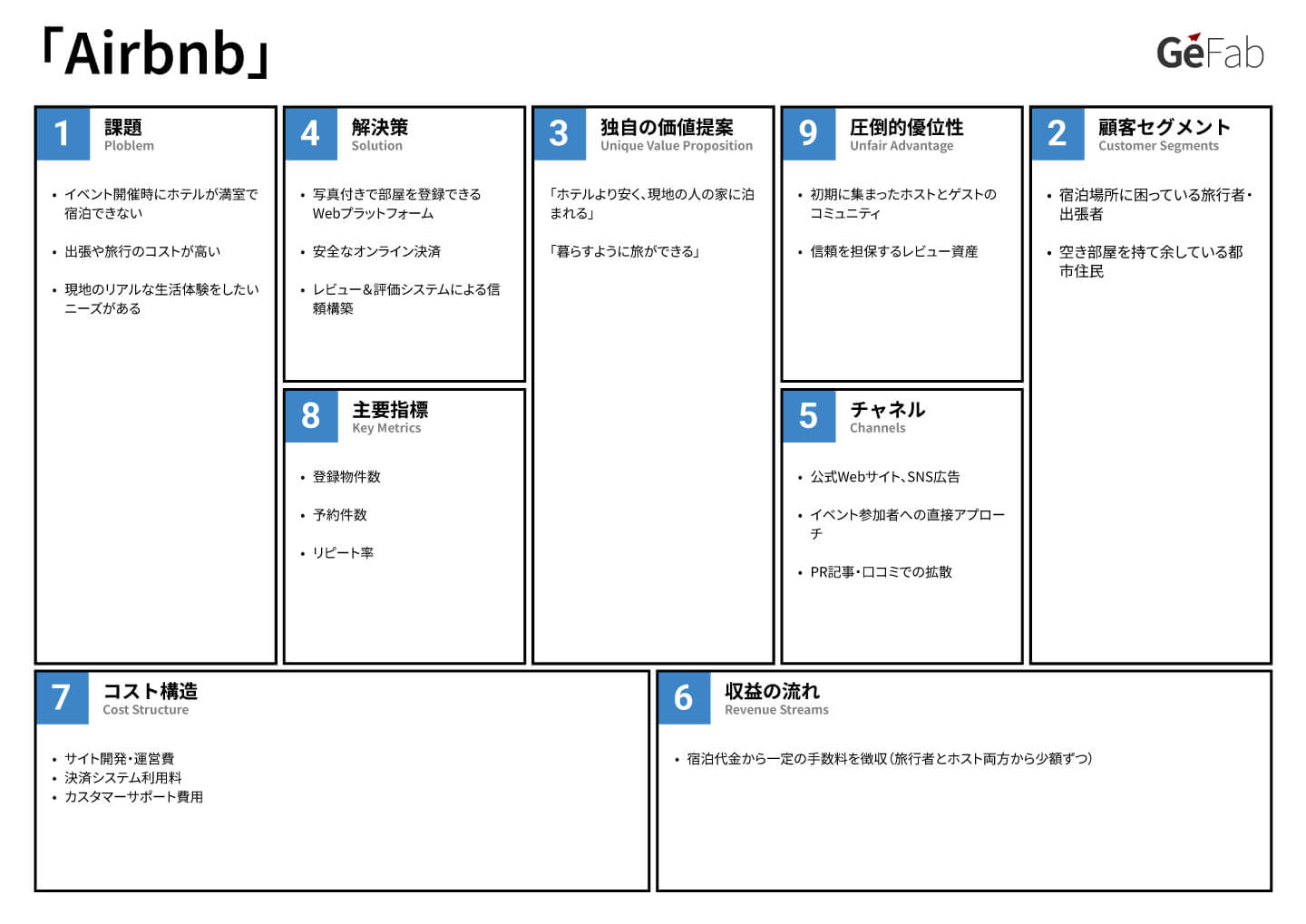The height and width of the screenshot is (924, 1306).
Task: Select the blue "4" badge next to 解決策
Action: click(312, 134)
